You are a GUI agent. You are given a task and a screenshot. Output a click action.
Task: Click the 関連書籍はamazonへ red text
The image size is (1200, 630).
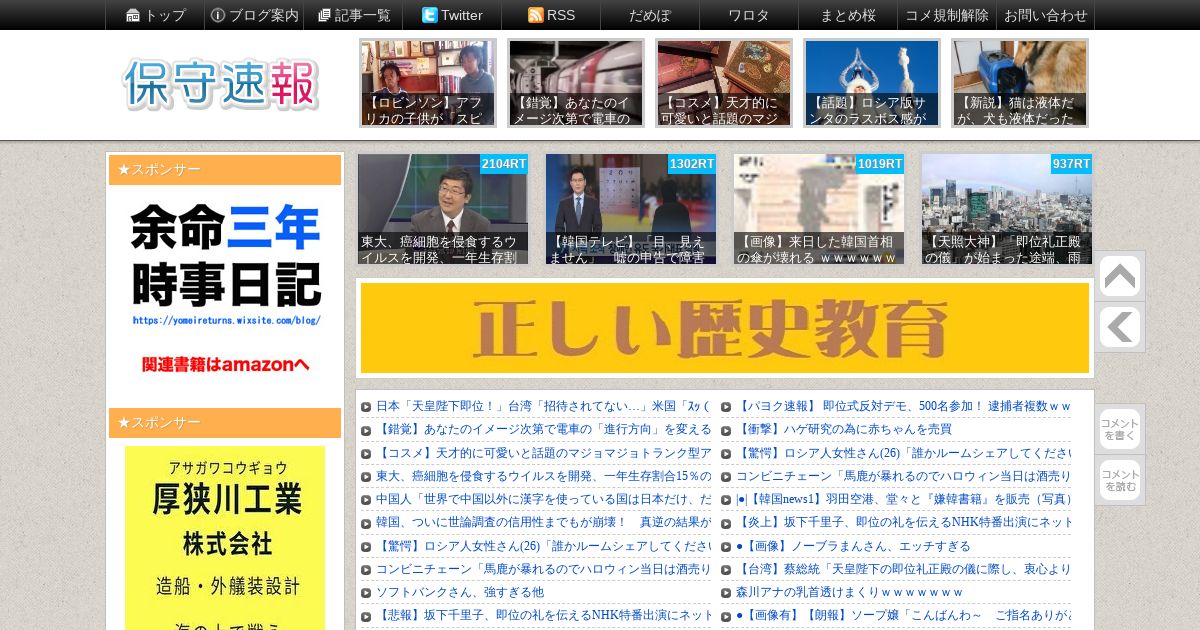[x=226, y=364]
